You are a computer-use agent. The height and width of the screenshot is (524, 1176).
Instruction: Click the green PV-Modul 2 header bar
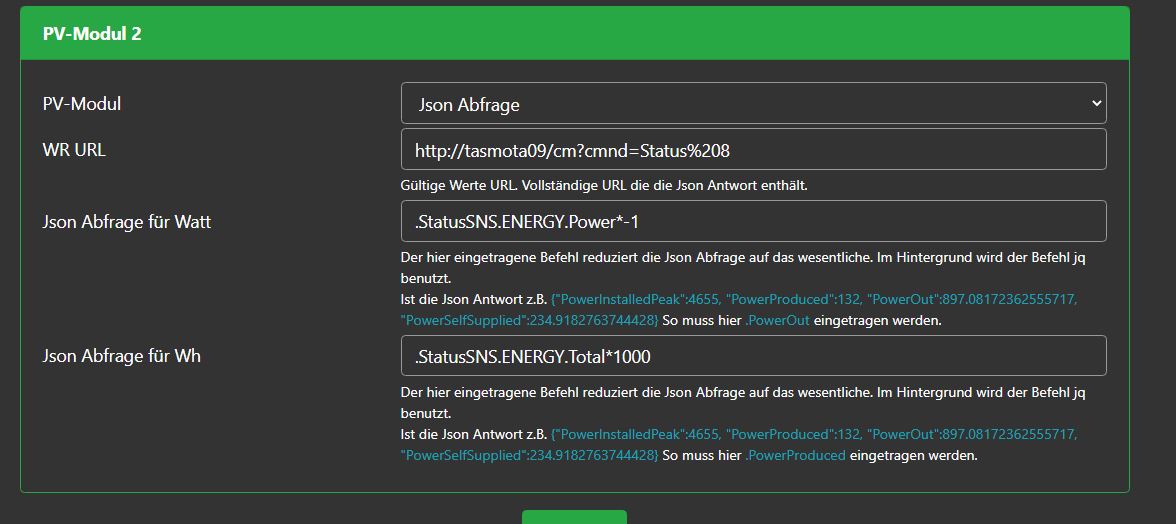coord(574,34)
